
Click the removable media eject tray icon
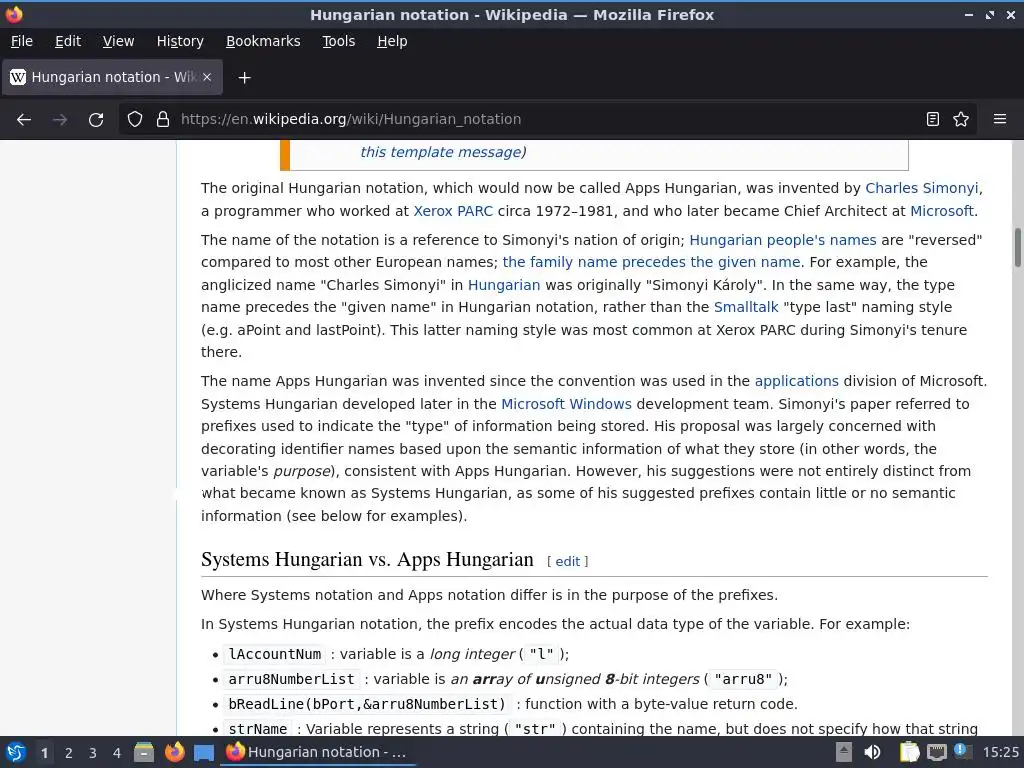pos(844,752)
